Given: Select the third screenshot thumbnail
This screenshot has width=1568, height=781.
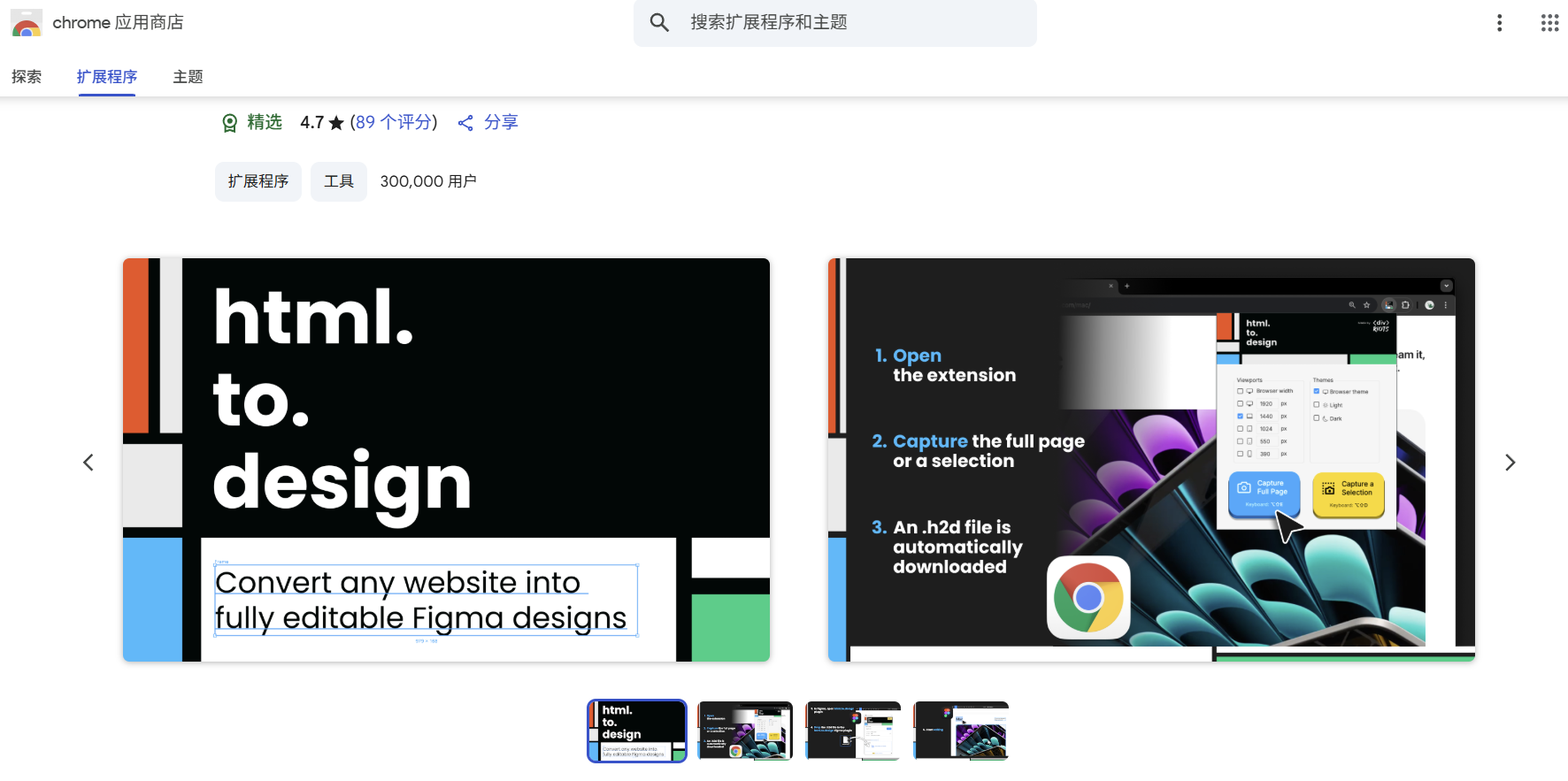Looking at the screenshot, I should pyautogui.click(x=853, y=731).
